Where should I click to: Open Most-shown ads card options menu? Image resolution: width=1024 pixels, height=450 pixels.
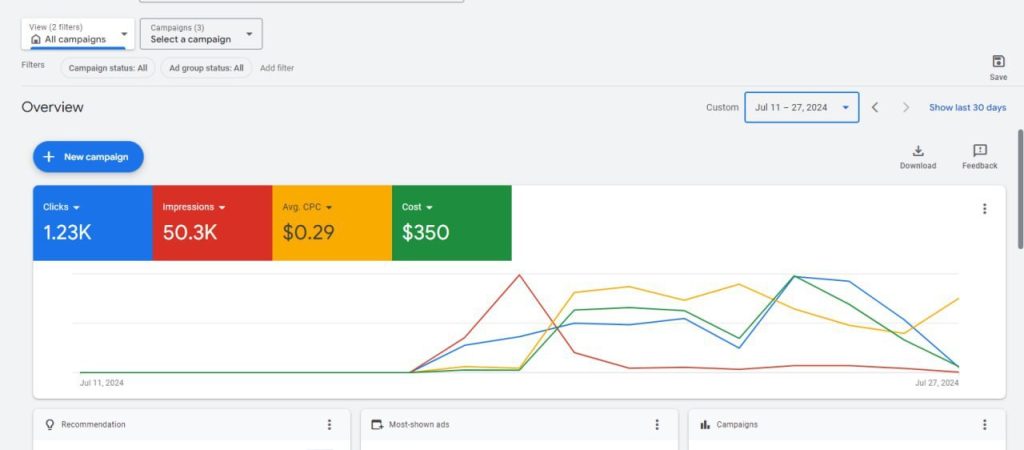[657, 425]
